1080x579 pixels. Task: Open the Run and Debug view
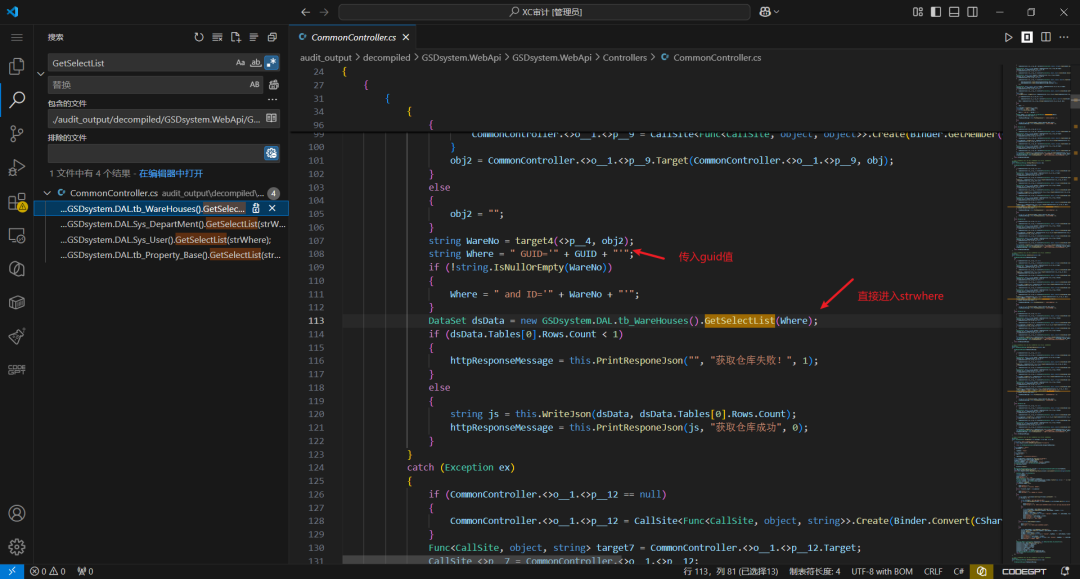click(x=17, y=167)
